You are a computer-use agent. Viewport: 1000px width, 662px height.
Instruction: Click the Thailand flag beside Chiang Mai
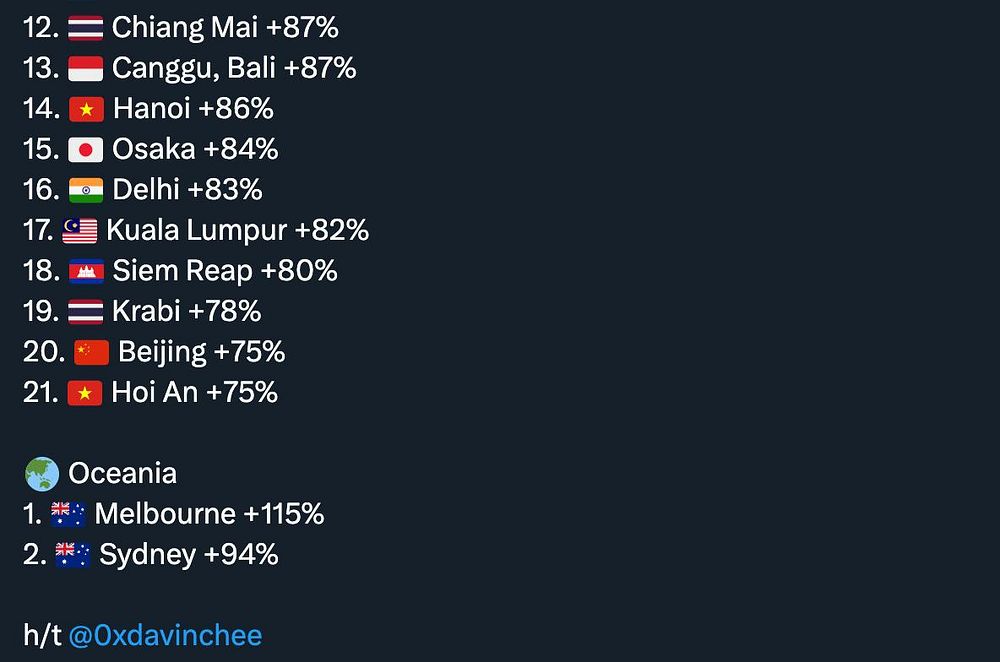(x=85, y=28)
